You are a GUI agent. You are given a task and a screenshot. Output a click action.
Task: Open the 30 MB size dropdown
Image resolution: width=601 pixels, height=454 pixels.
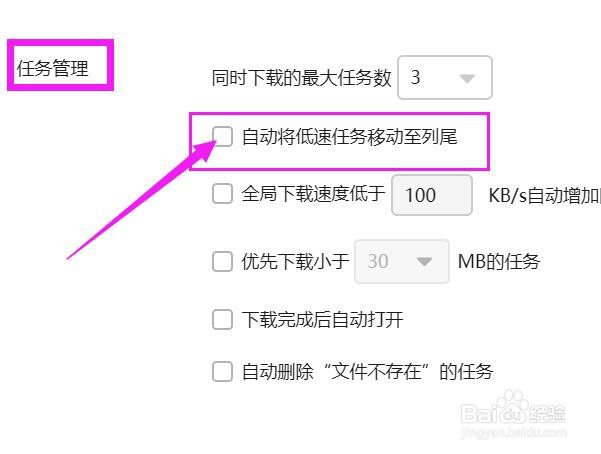pos(402,262)
